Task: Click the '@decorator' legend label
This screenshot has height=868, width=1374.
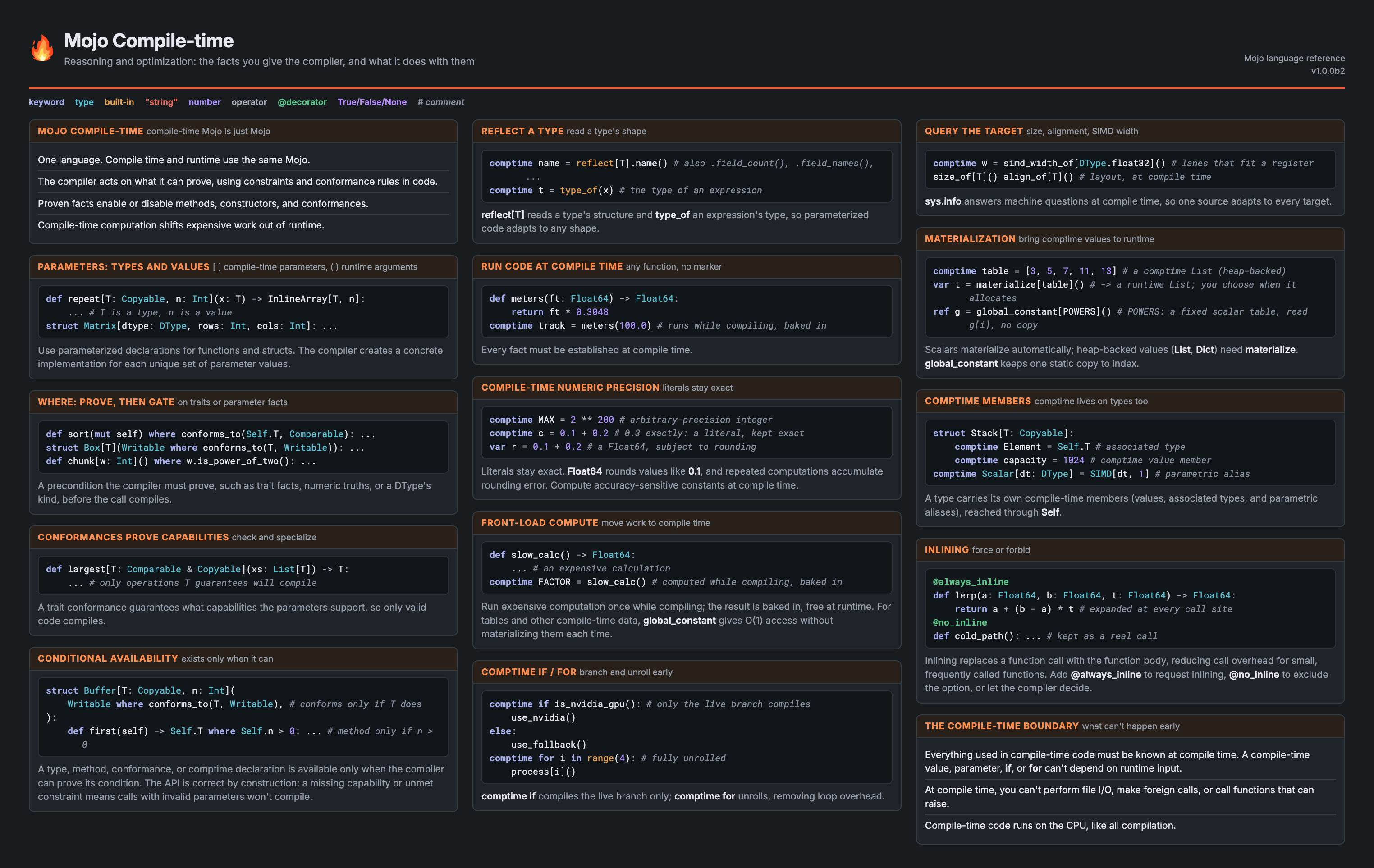Action: pos(302,102)
